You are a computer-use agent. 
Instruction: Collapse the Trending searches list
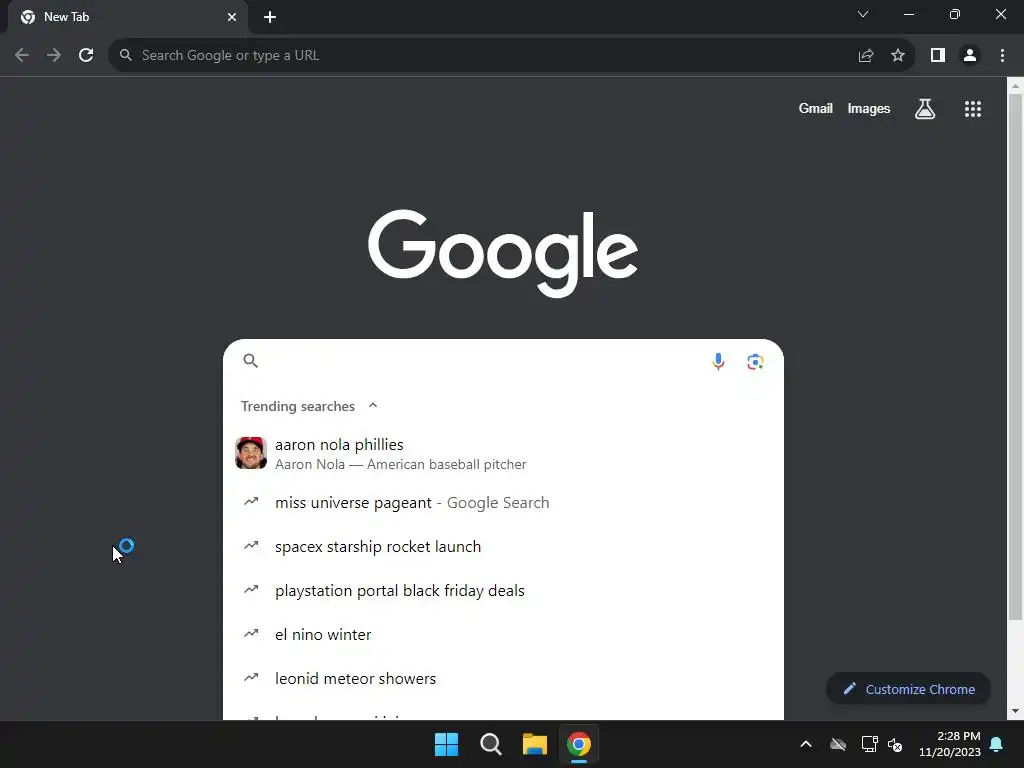(x=373, y=406)
